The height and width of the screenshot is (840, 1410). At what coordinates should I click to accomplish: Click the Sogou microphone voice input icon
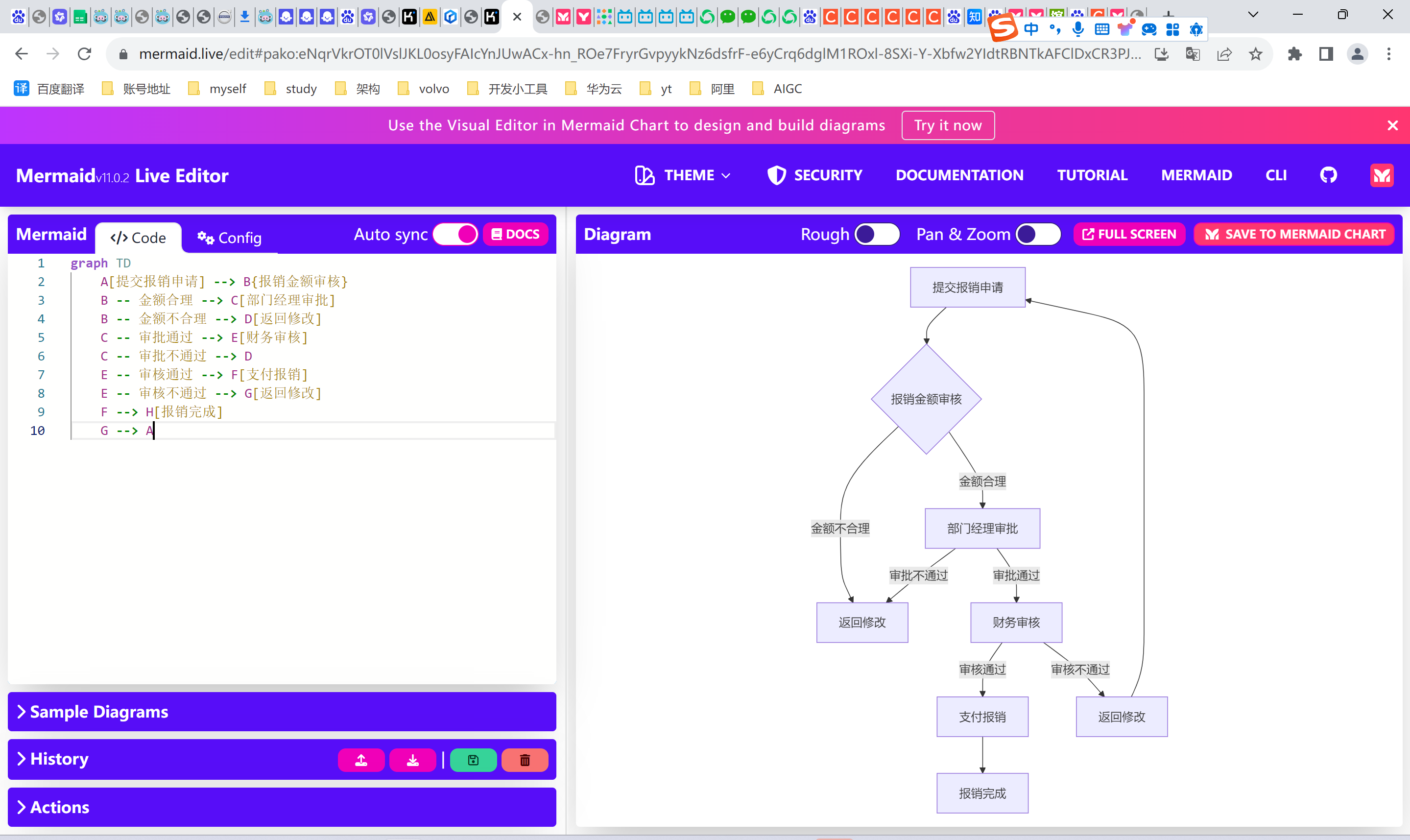click(x=1078, y=29)
